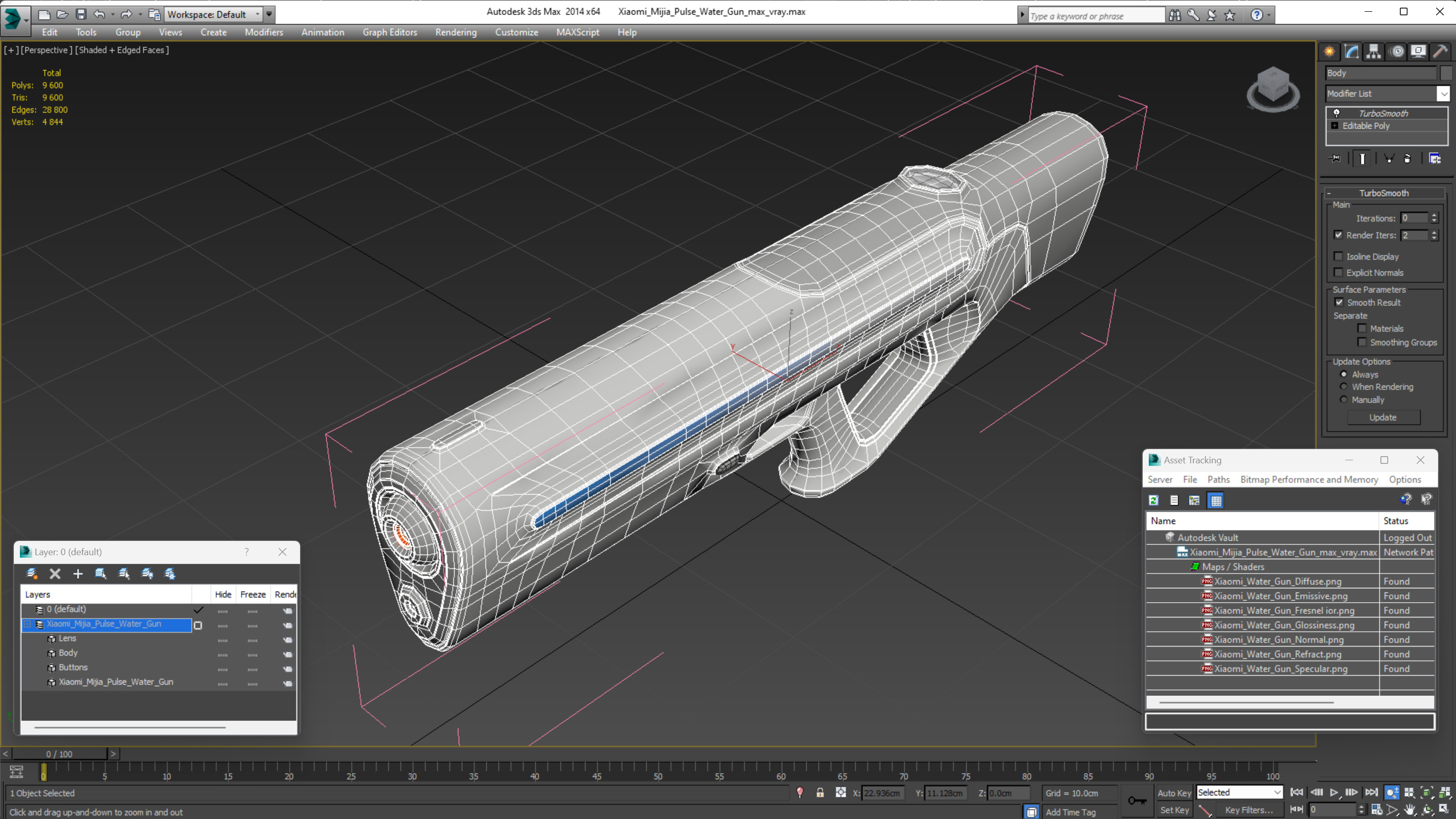Click the Set Key button

pyautogui.click(x=1174, y=810)
